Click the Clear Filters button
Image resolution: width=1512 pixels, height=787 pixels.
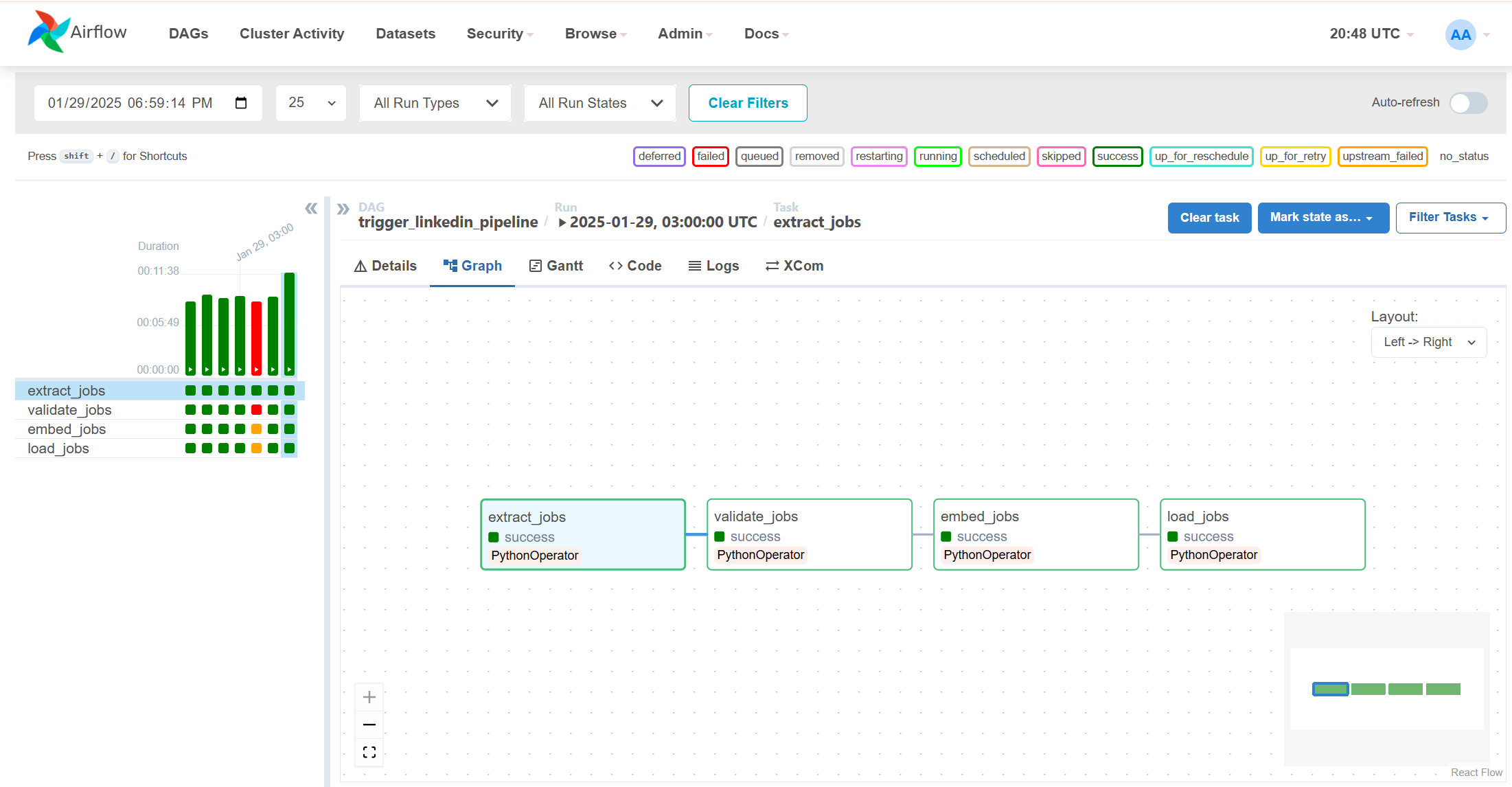747,103
